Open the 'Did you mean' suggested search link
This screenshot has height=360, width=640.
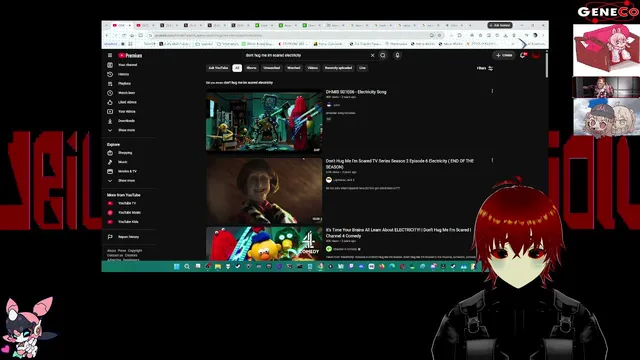248,83
